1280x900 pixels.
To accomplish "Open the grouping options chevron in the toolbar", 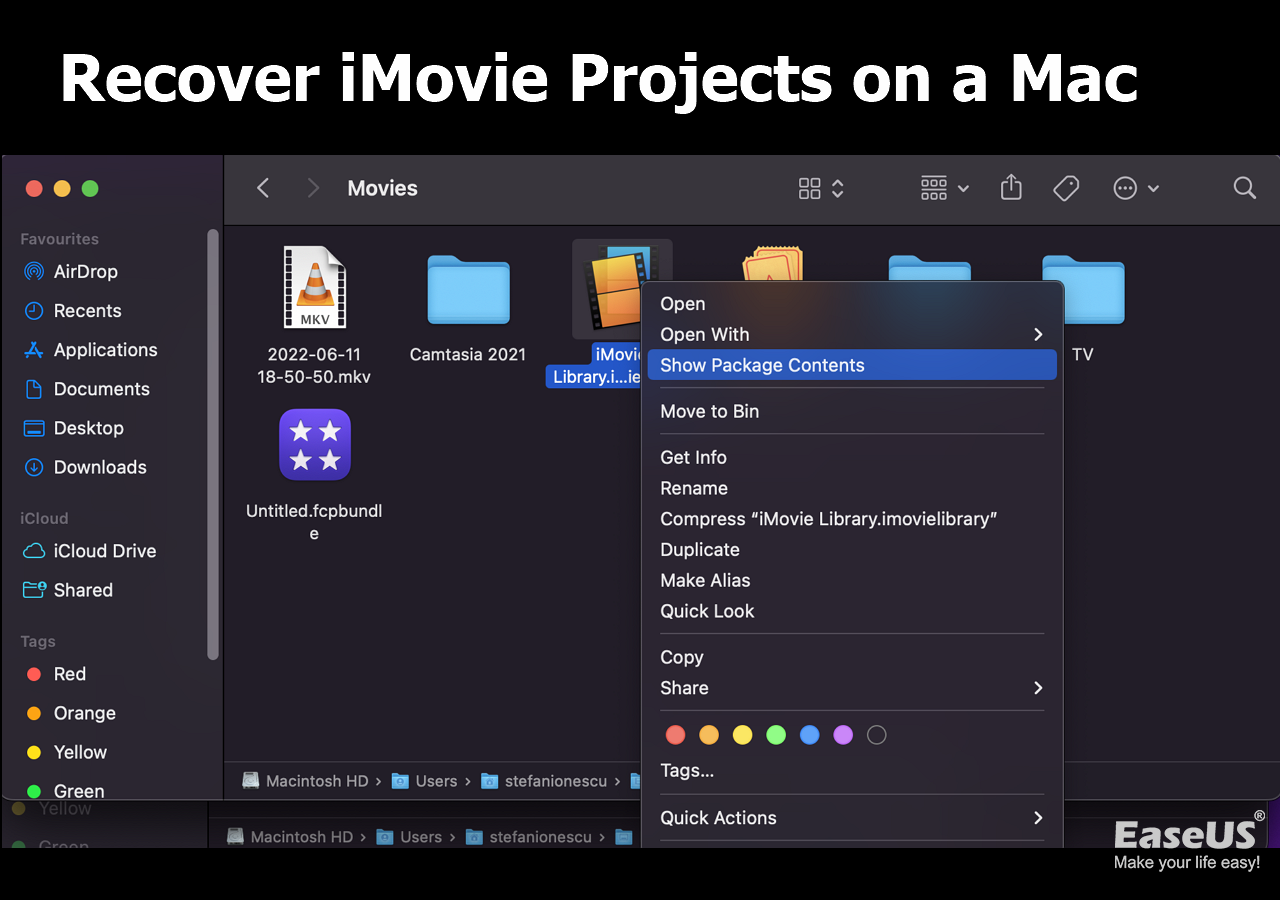I will 963,188.
